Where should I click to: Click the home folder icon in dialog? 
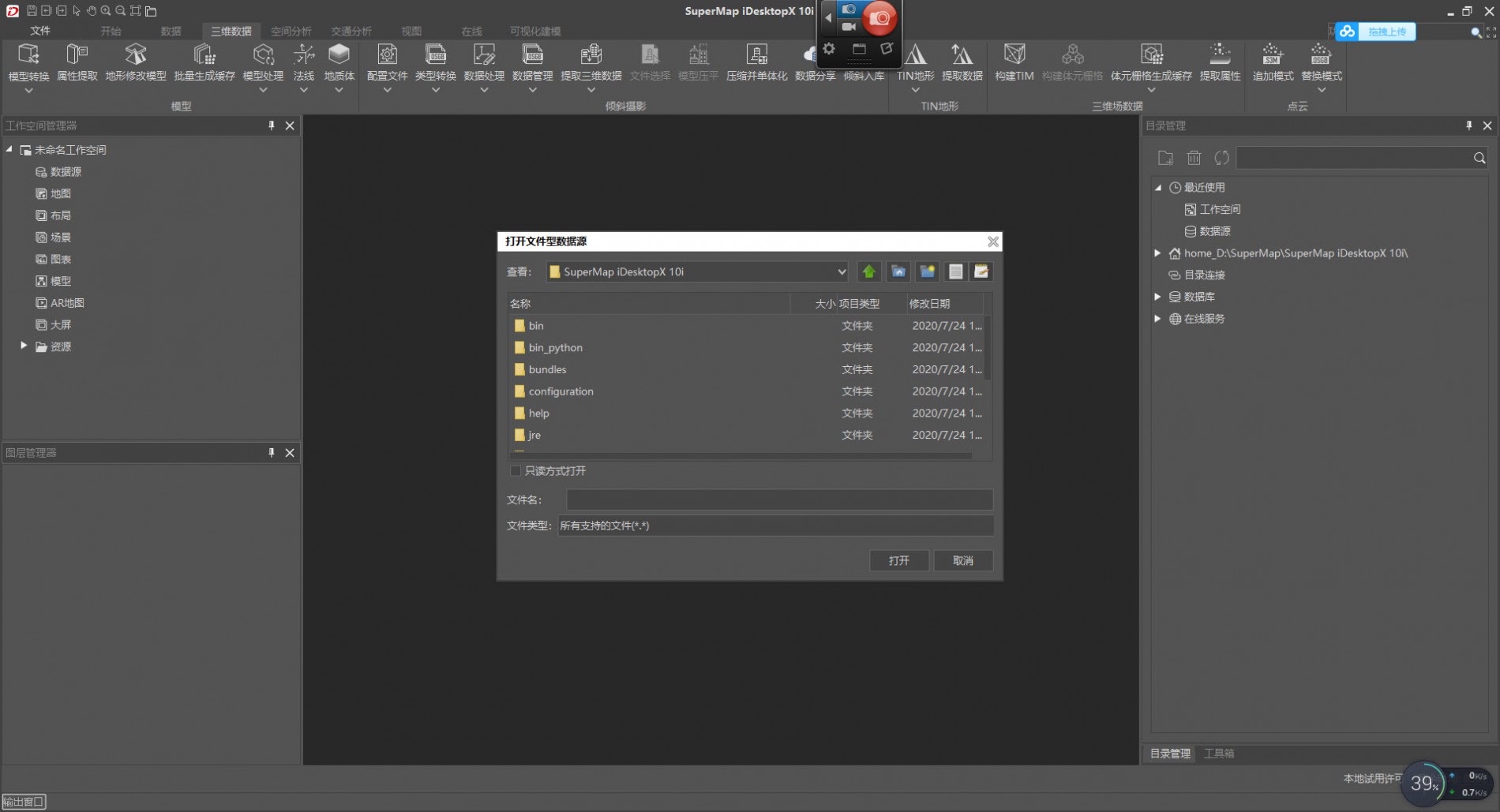pos(898,271)
